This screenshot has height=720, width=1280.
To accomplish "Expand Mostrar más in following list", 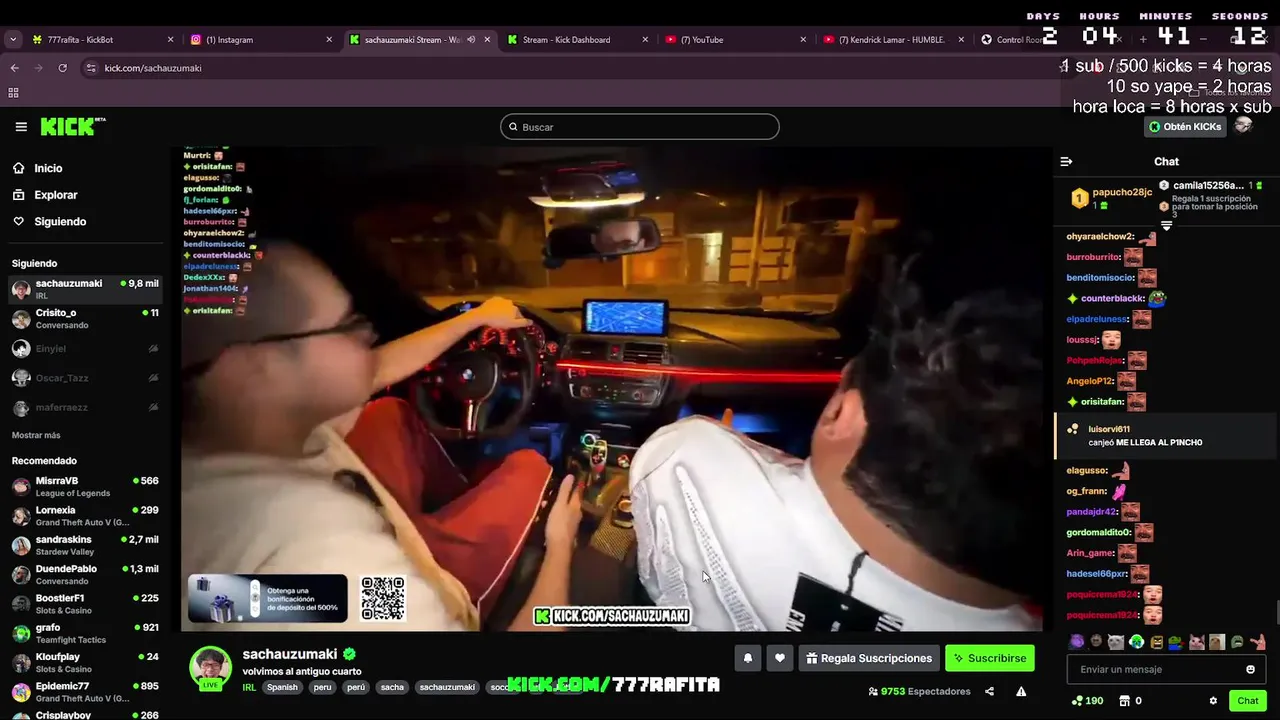I will (36, 435).
